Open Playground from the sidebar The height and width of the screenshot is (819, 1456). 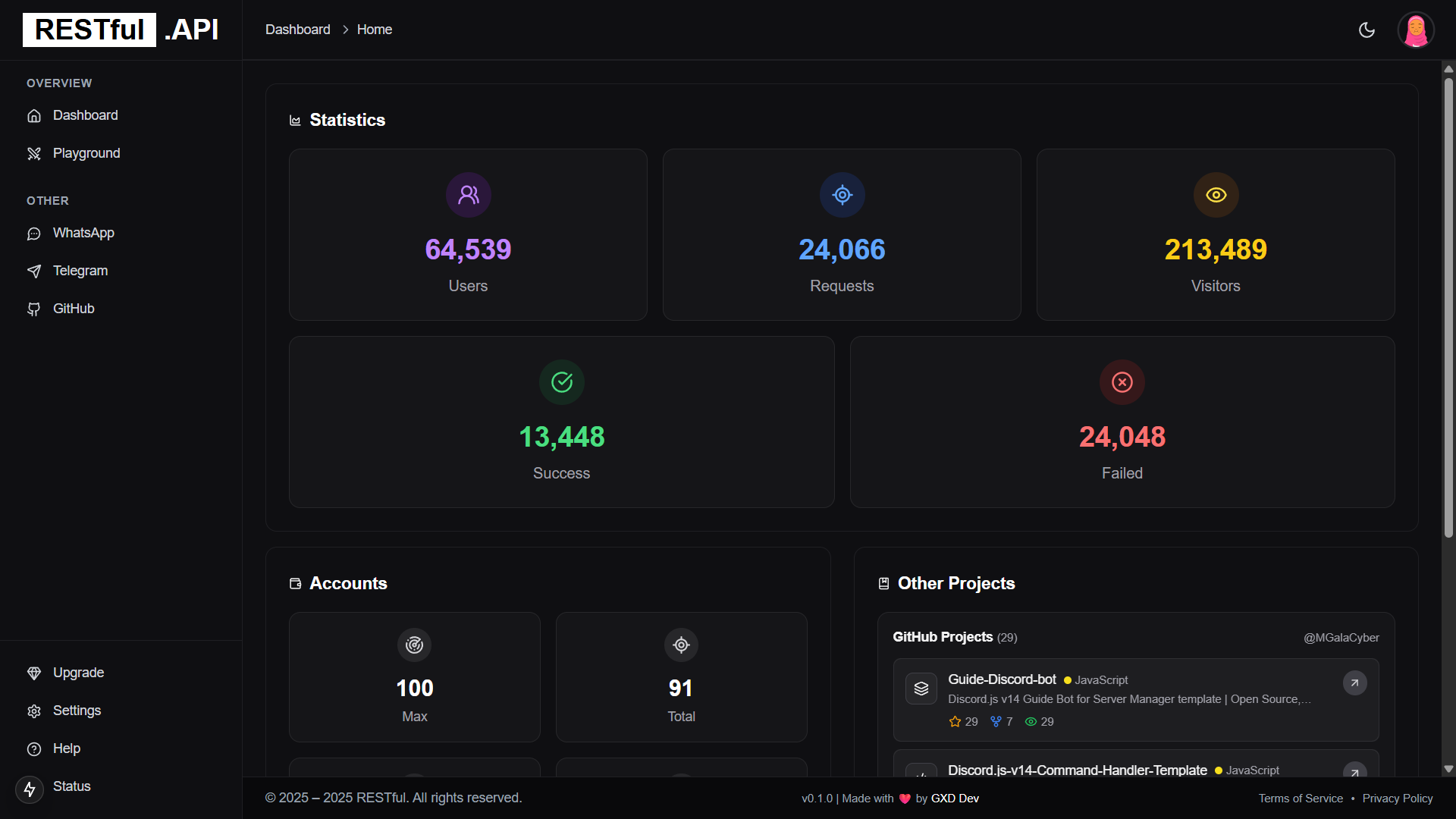click(x=86, y=153)
